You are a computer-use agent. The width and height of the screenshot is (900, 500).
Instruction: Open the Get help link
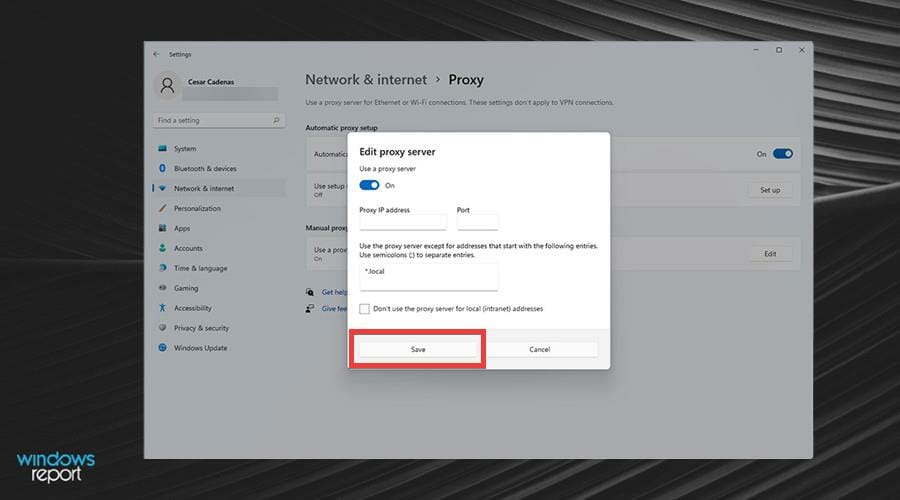click(x=334, y=292)
